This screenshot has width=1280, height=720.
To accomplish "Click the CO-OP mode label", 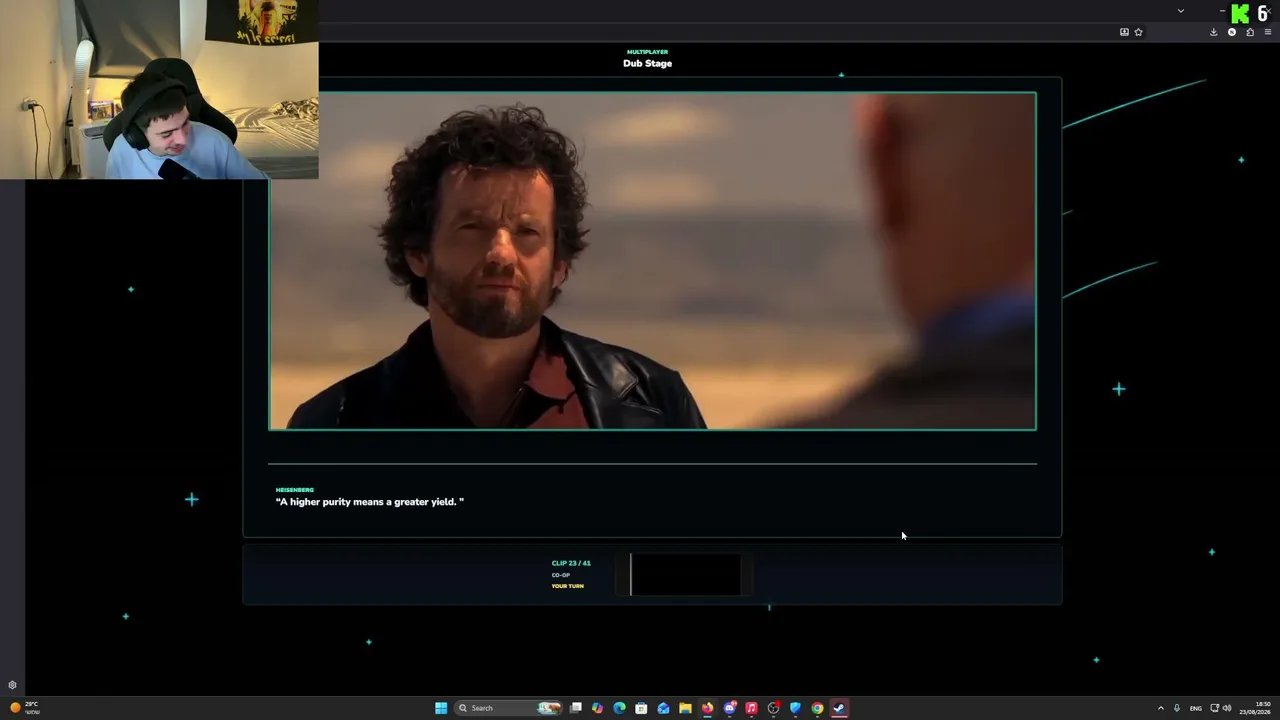I will tap(561, 575).
